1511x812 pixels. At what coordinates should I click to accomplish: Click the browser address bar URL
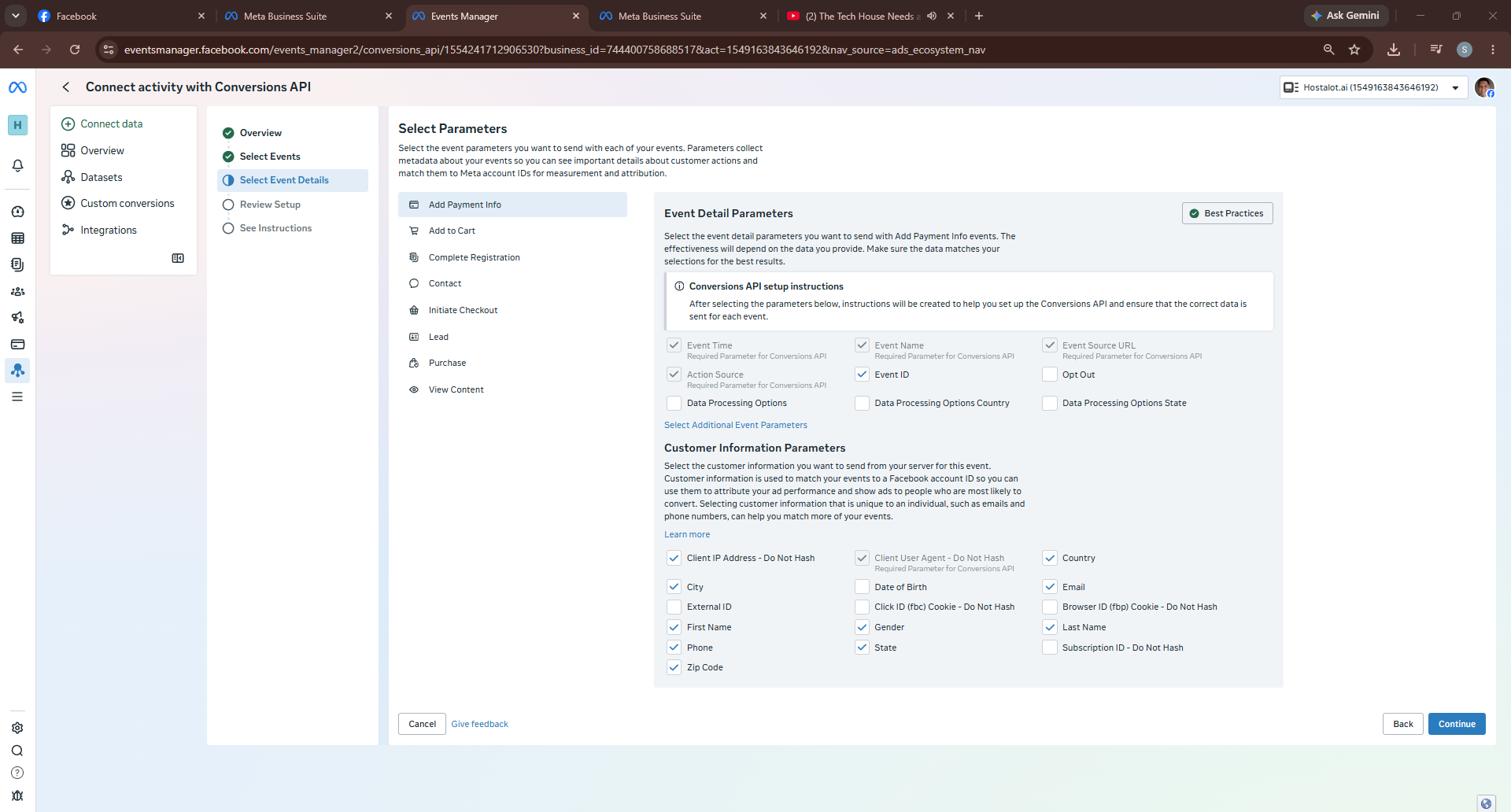(555, 50)
